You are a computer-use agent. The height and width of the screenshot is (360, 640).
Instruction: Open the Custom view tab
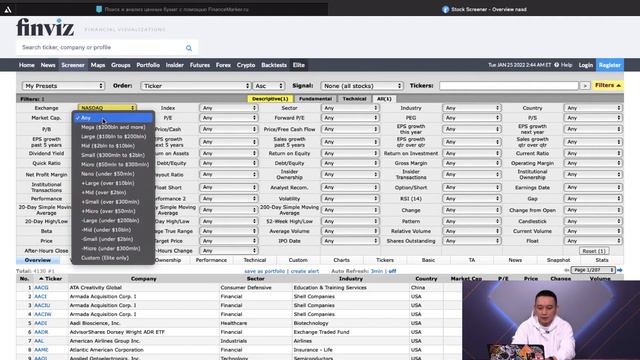pos(298,260)
